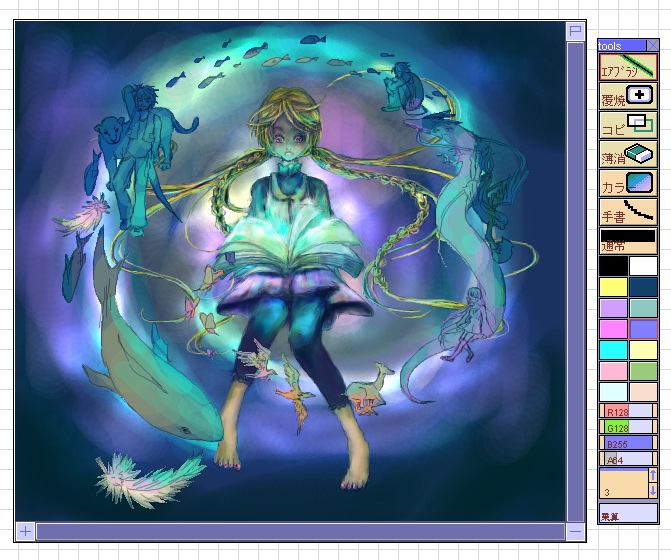Select the copy (コピ) selection tool
671x560 pixels.
tap(628, 125)
